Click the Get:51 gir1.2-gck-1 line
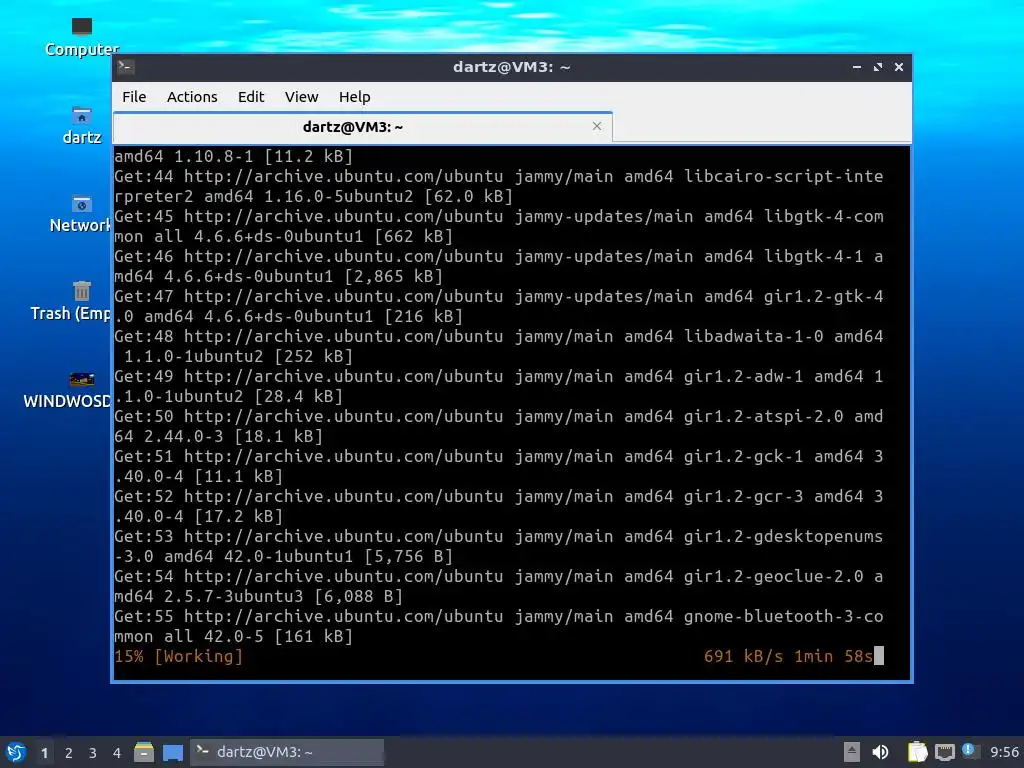The height and width of the screenshot is (768, 1024). [499, 466]
